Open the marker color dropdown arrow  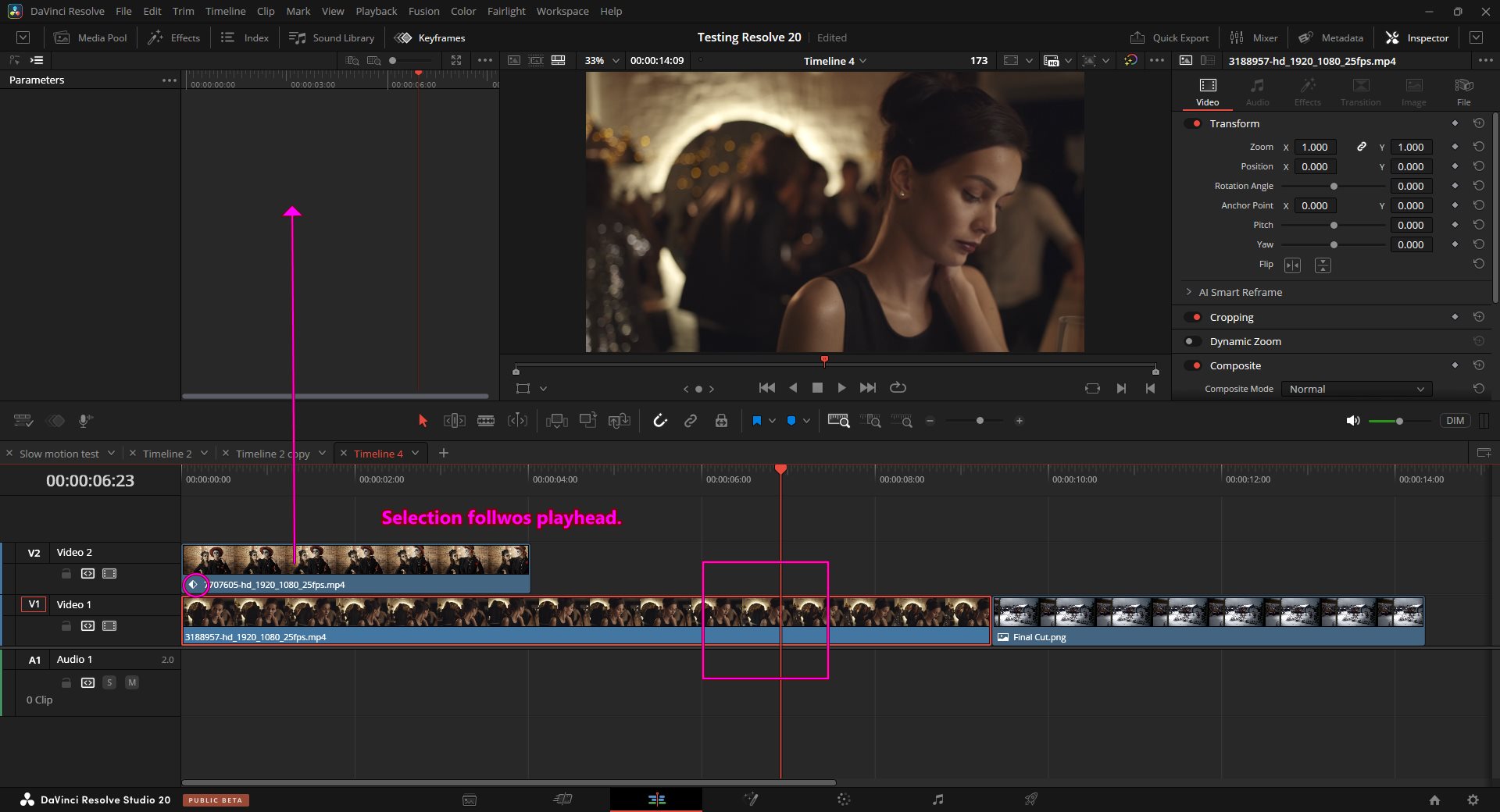(806, 421)
